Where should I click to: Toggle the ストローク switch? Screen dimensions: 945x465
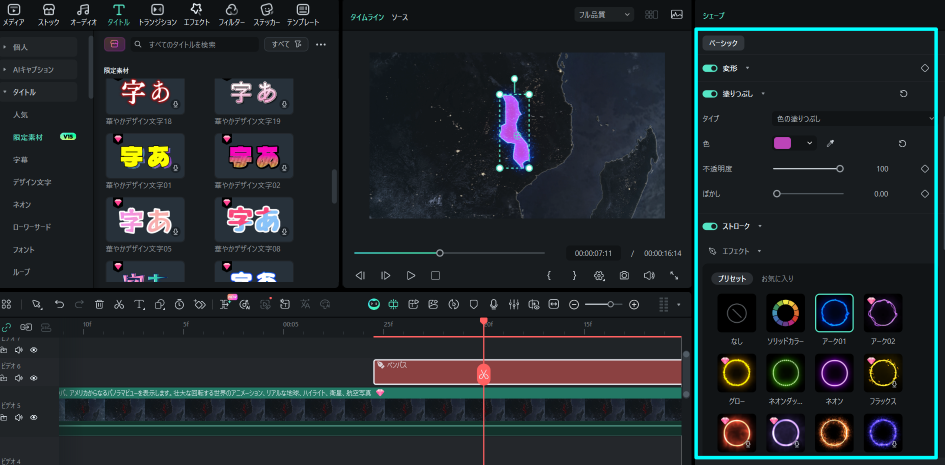710,226
